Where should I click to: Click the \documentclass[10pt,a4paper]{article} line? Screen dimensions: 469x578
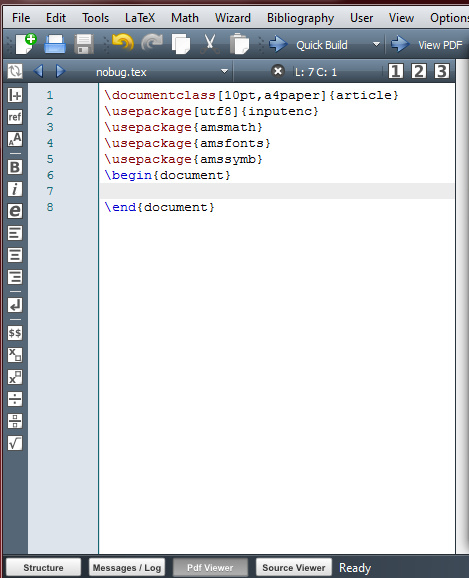pyautogui.click(x=251, y=95)
